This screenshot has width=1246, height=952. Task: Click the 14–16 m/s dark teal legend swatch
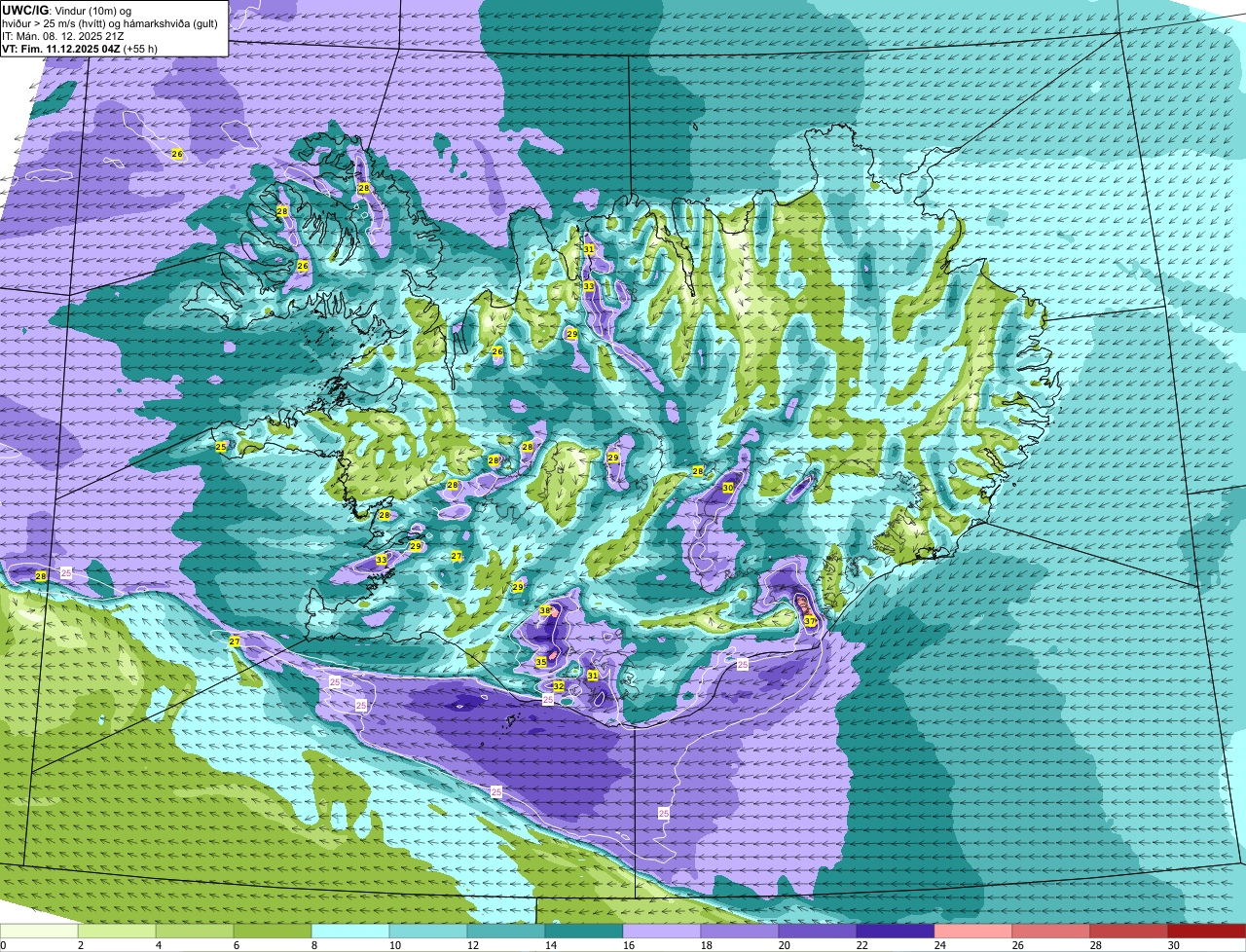(x=584, y=931)
